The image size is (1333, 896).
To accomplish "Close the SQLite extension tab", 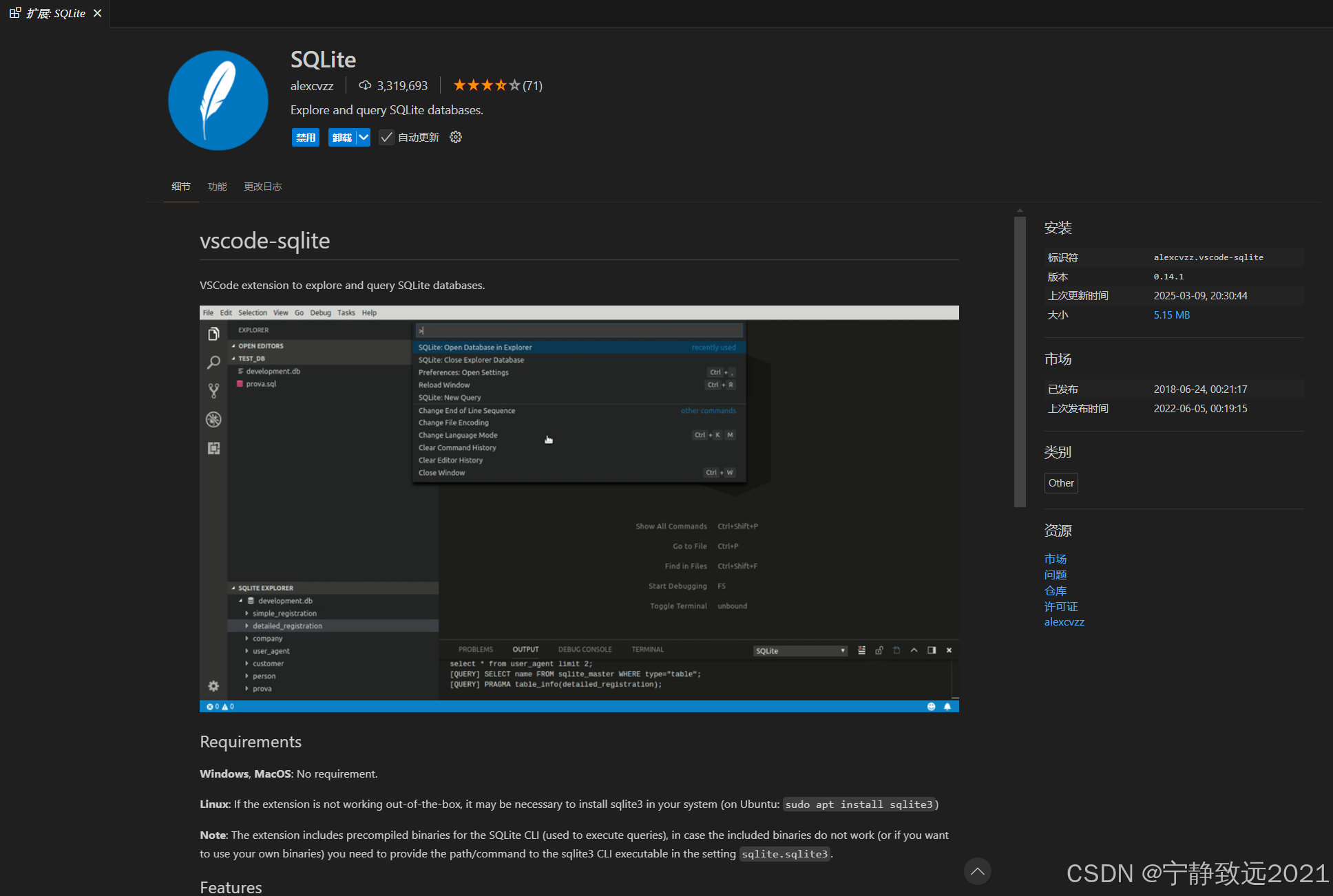I will click(x=98, y=13).
